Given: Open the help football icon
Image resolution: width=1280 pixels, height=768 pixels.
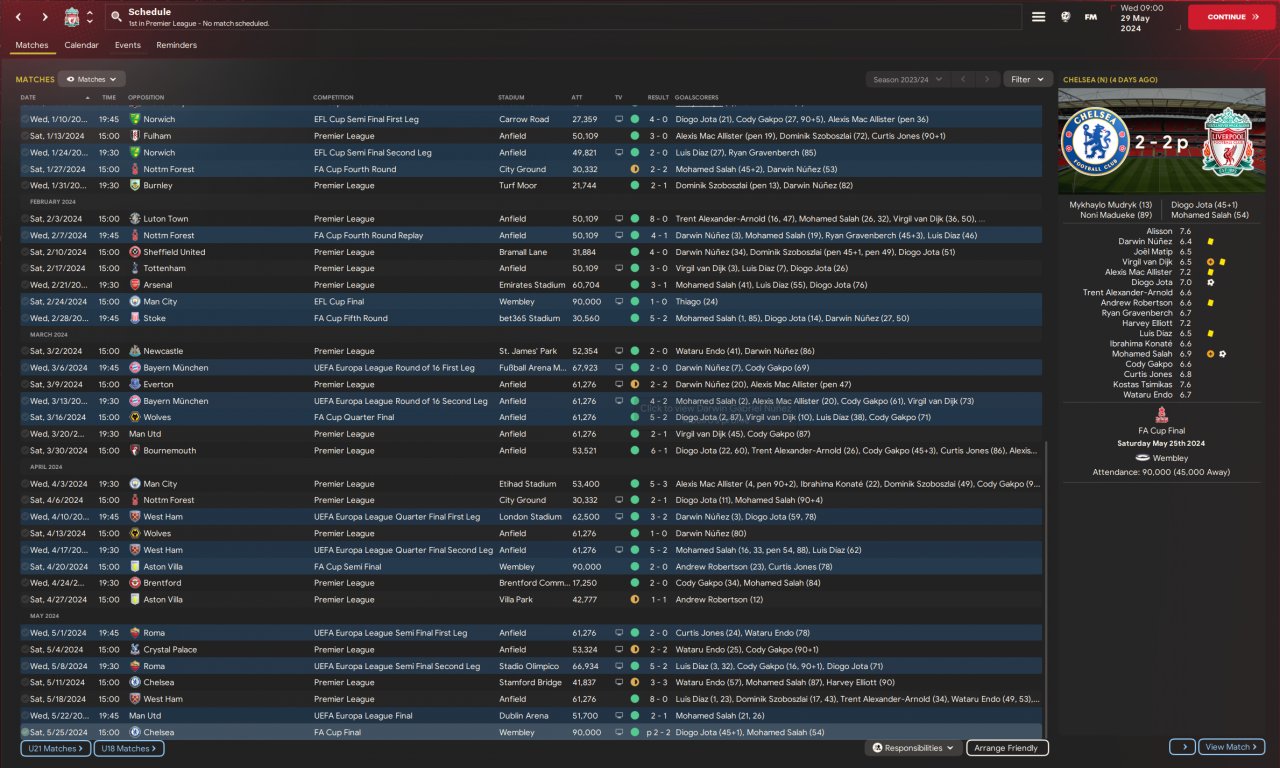Looking at the screenshot, I should pyautogui.click(x=1066, y=17).
